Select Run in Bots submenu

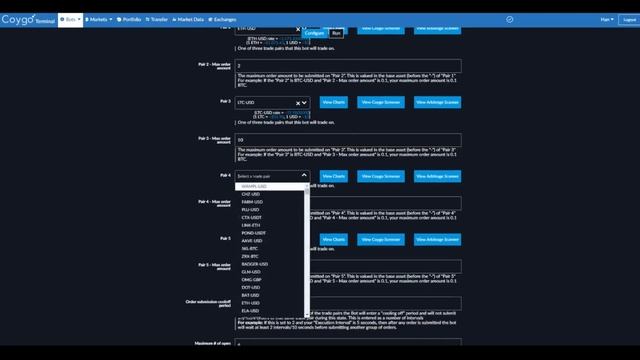click(336, 33)
